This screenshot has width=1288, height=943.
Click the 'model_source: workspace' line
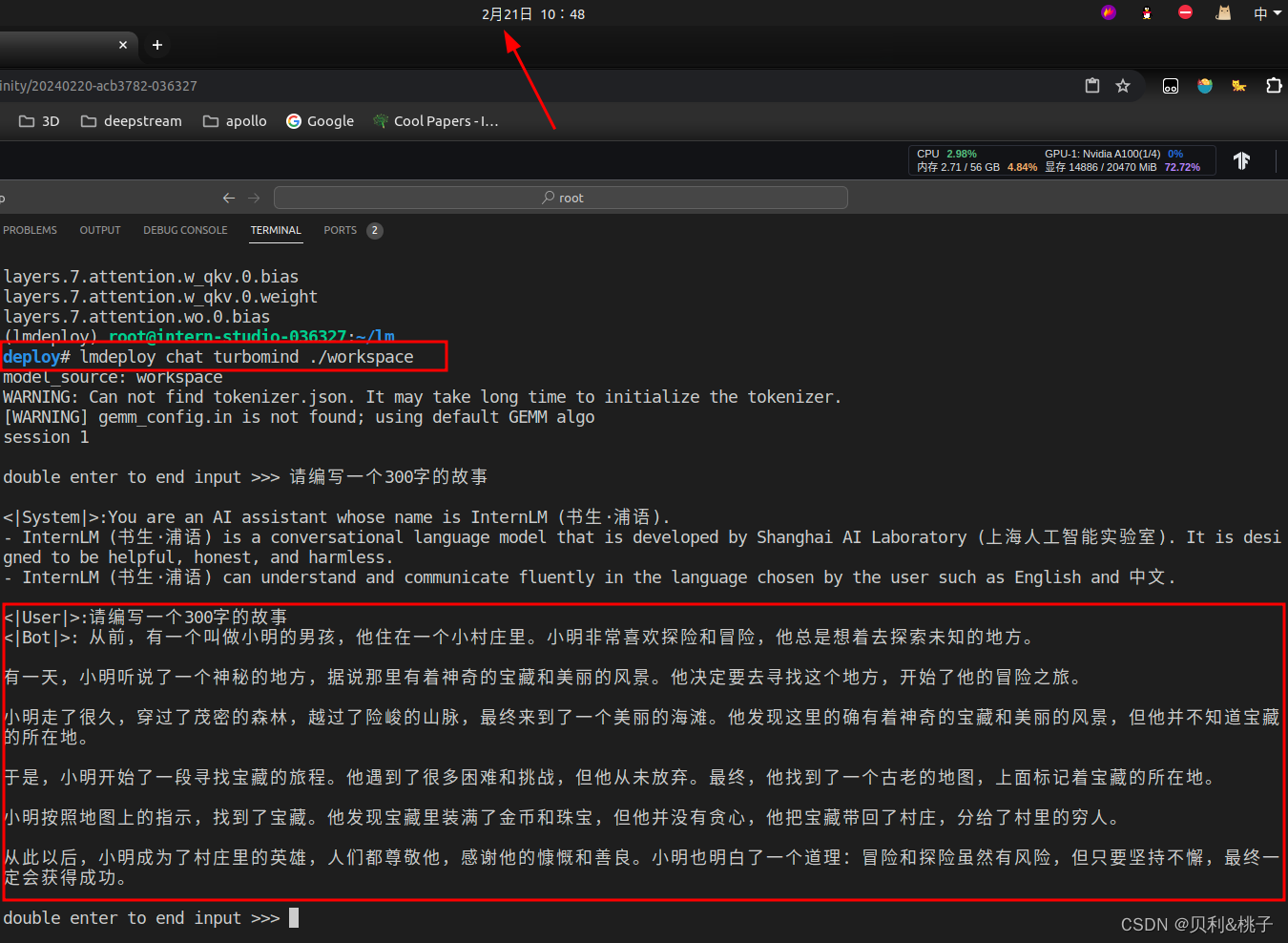pos(113,377)
